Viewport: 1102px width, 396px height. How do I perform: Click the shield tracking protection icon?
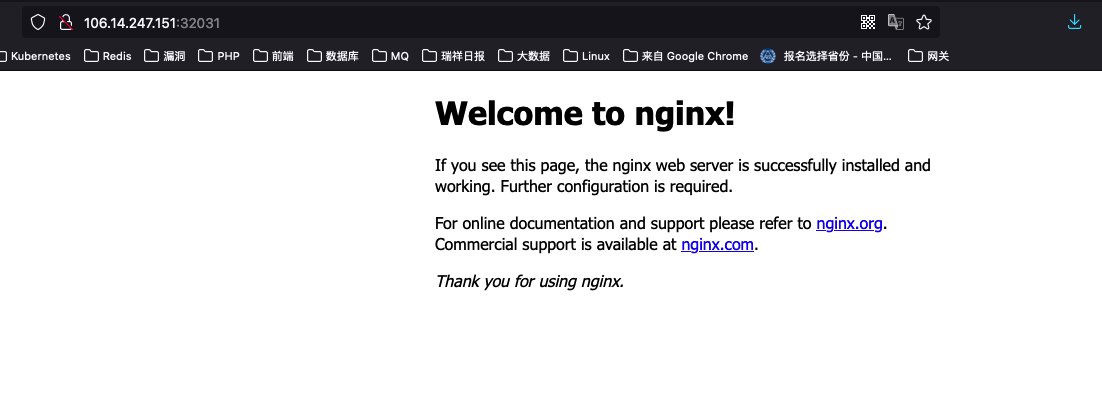[38, 23]
